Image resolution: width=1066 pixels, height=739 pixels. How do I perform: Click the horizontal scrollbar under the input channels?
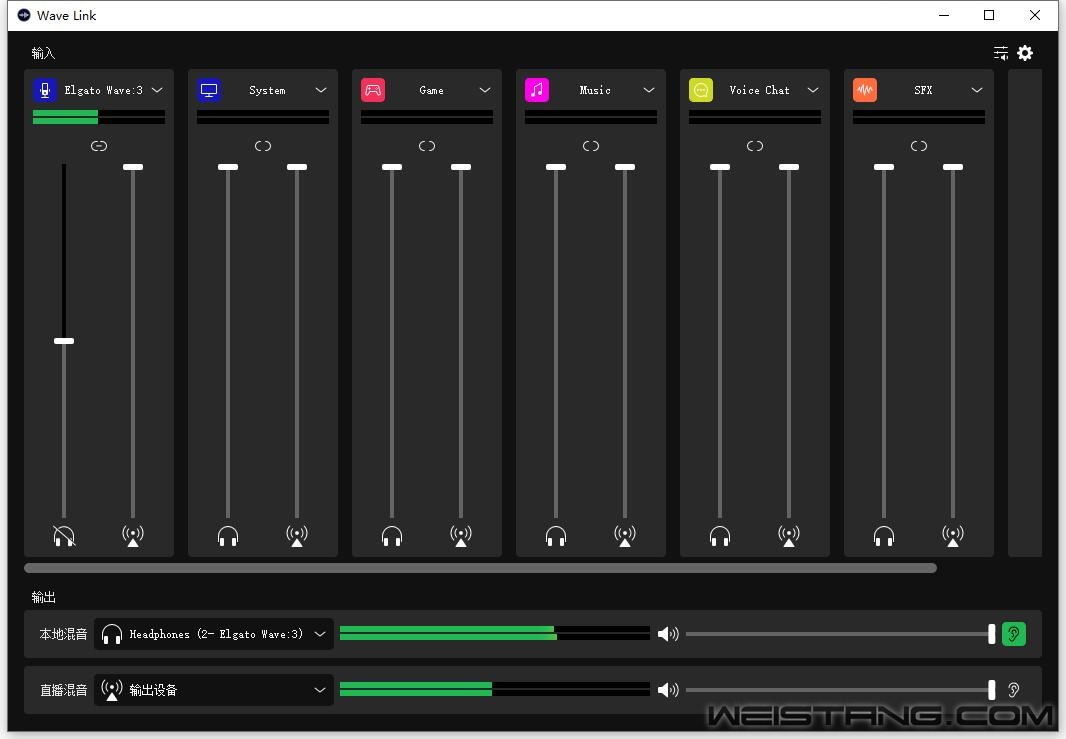coord(481,568)
